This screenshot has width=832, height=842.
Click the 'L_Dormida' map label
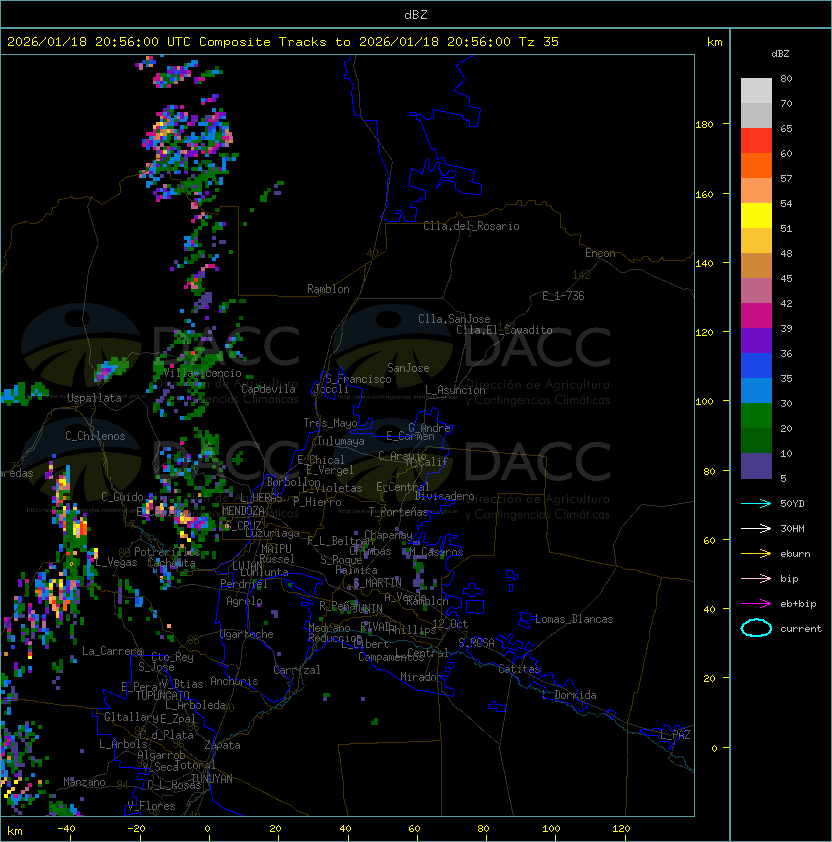coord(569,695)
